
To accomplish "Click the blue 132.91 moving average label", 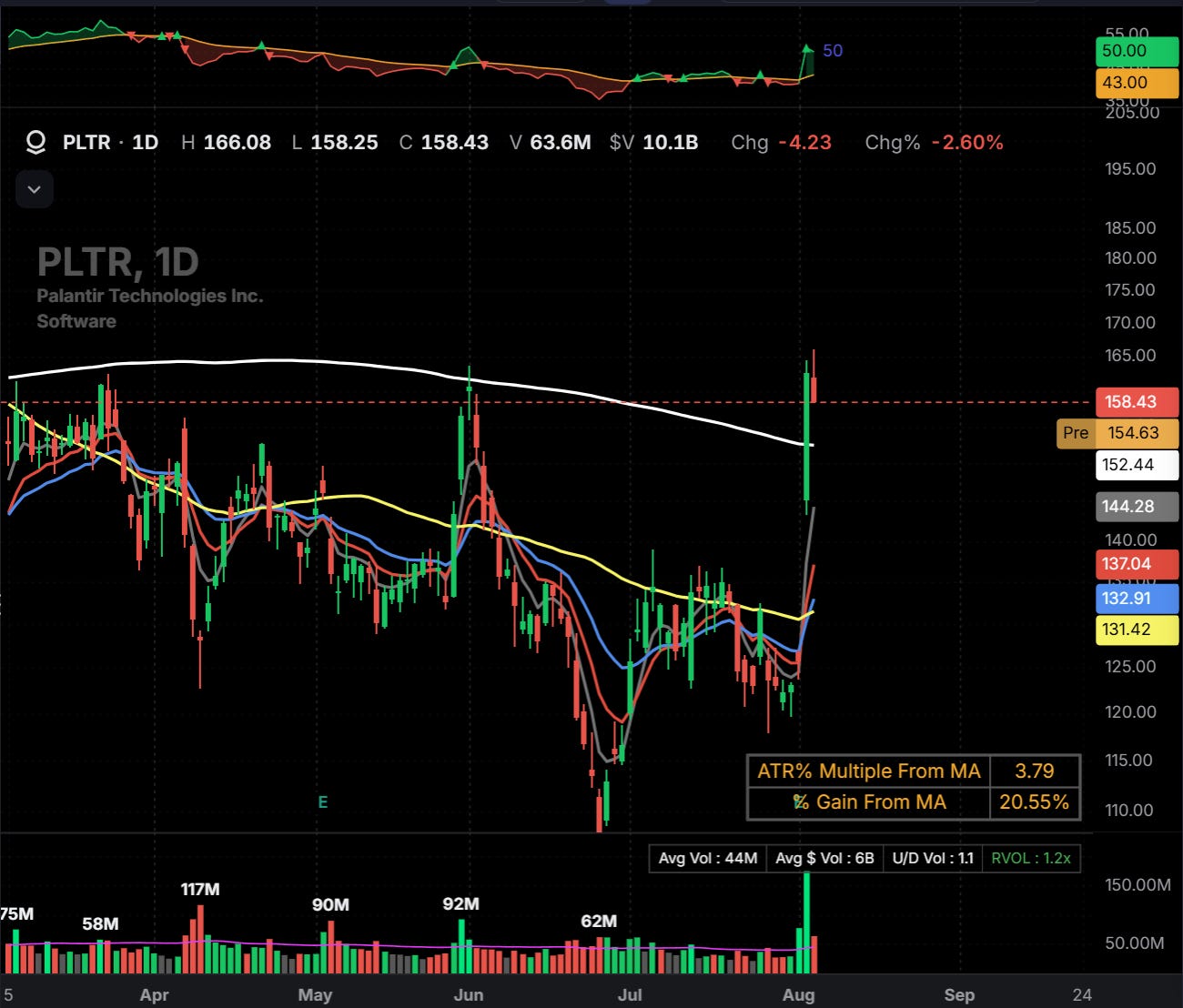I will pyautogui.click(x=1137, y=599).
